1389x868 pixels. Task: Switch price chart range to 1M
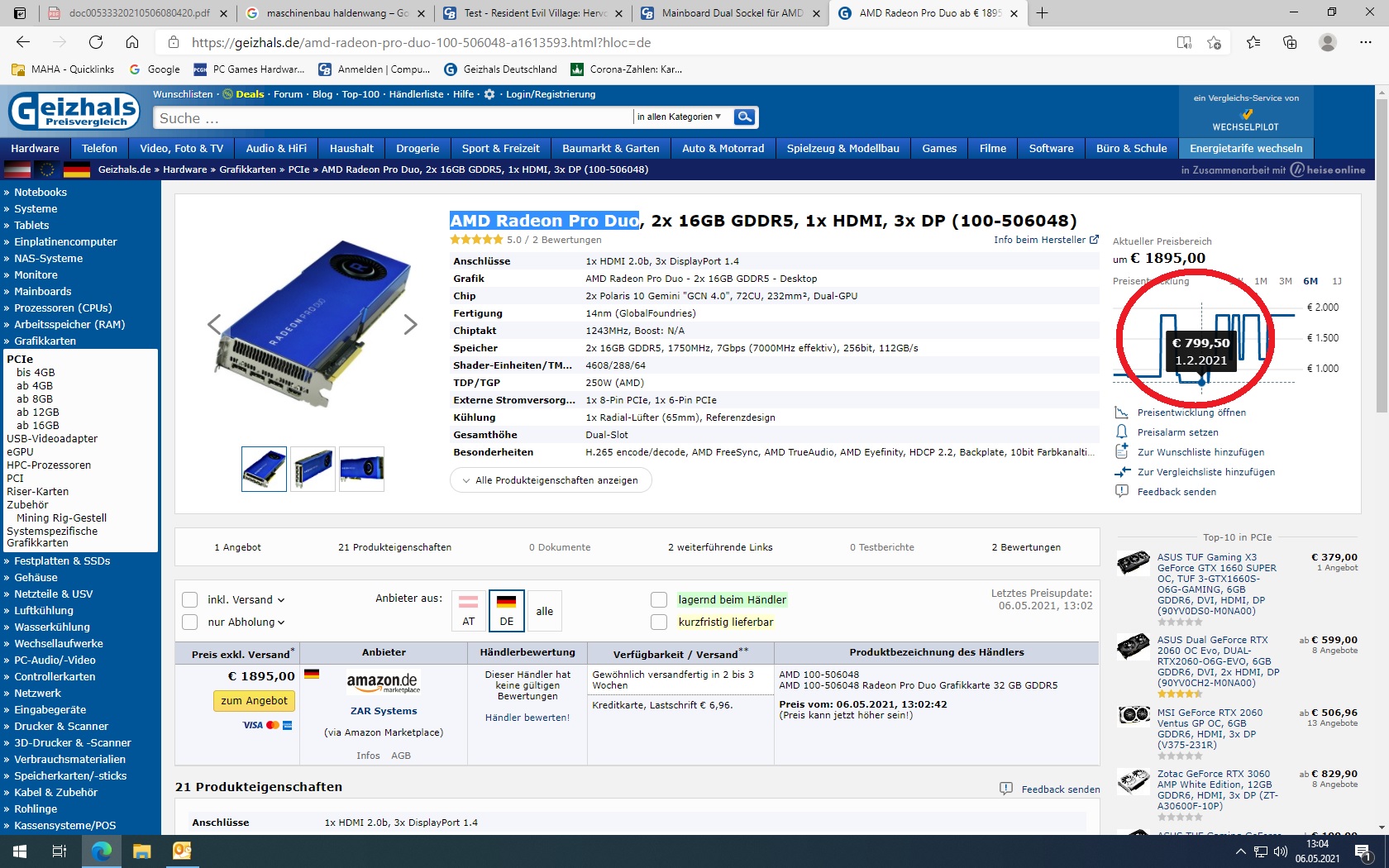[x=1261, y=281]
